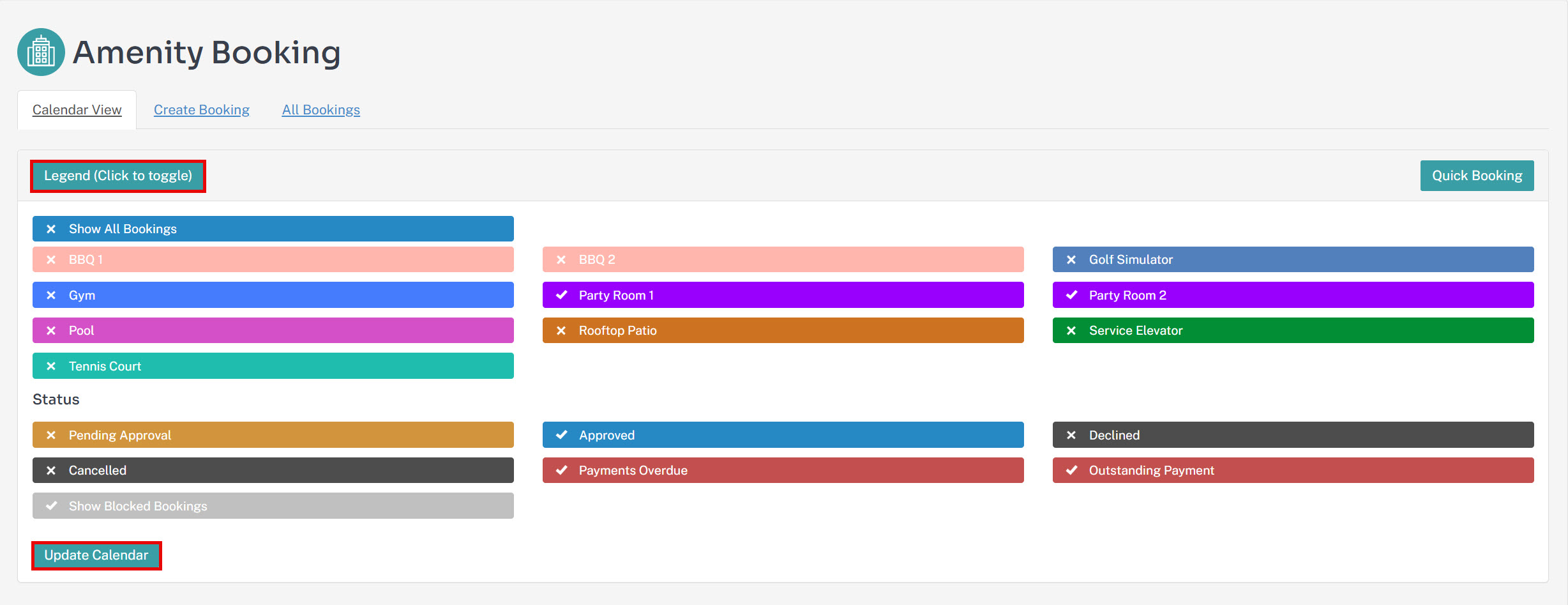Disable the Party Room 2 filter
Screen dimensions: 1568x605
[1293, 295]
